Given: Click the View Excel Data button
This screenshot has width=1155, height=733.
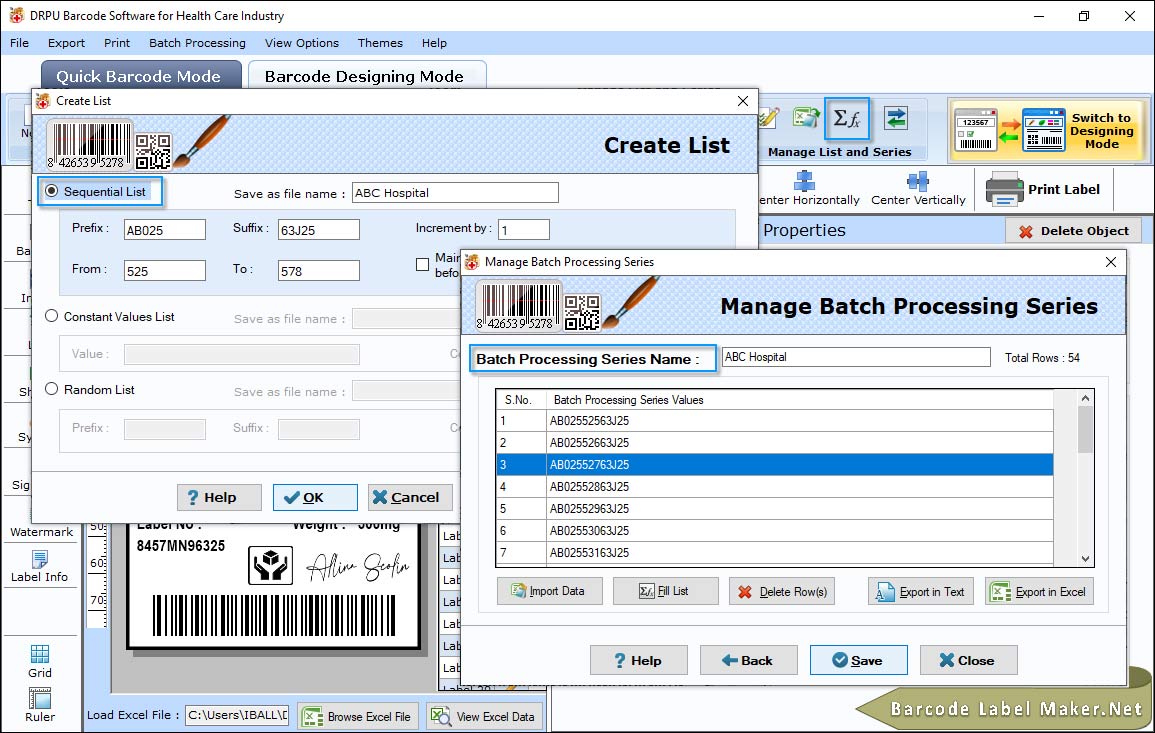Looking at the screenshot, I should tap(484, 716).
